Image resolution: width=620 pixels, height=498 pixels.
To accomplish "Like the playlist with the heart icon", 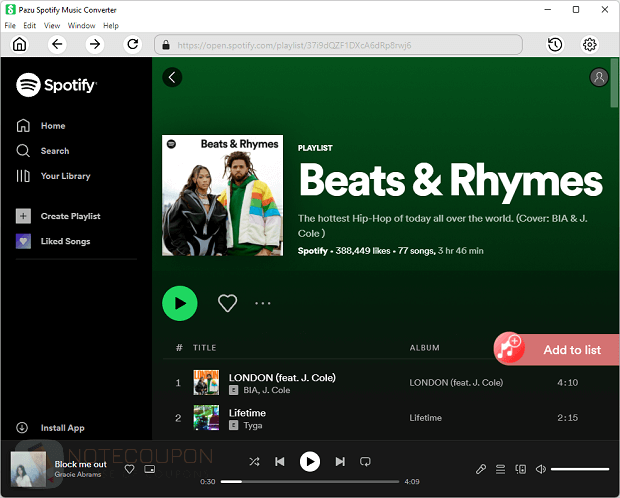I will (228, 303).
